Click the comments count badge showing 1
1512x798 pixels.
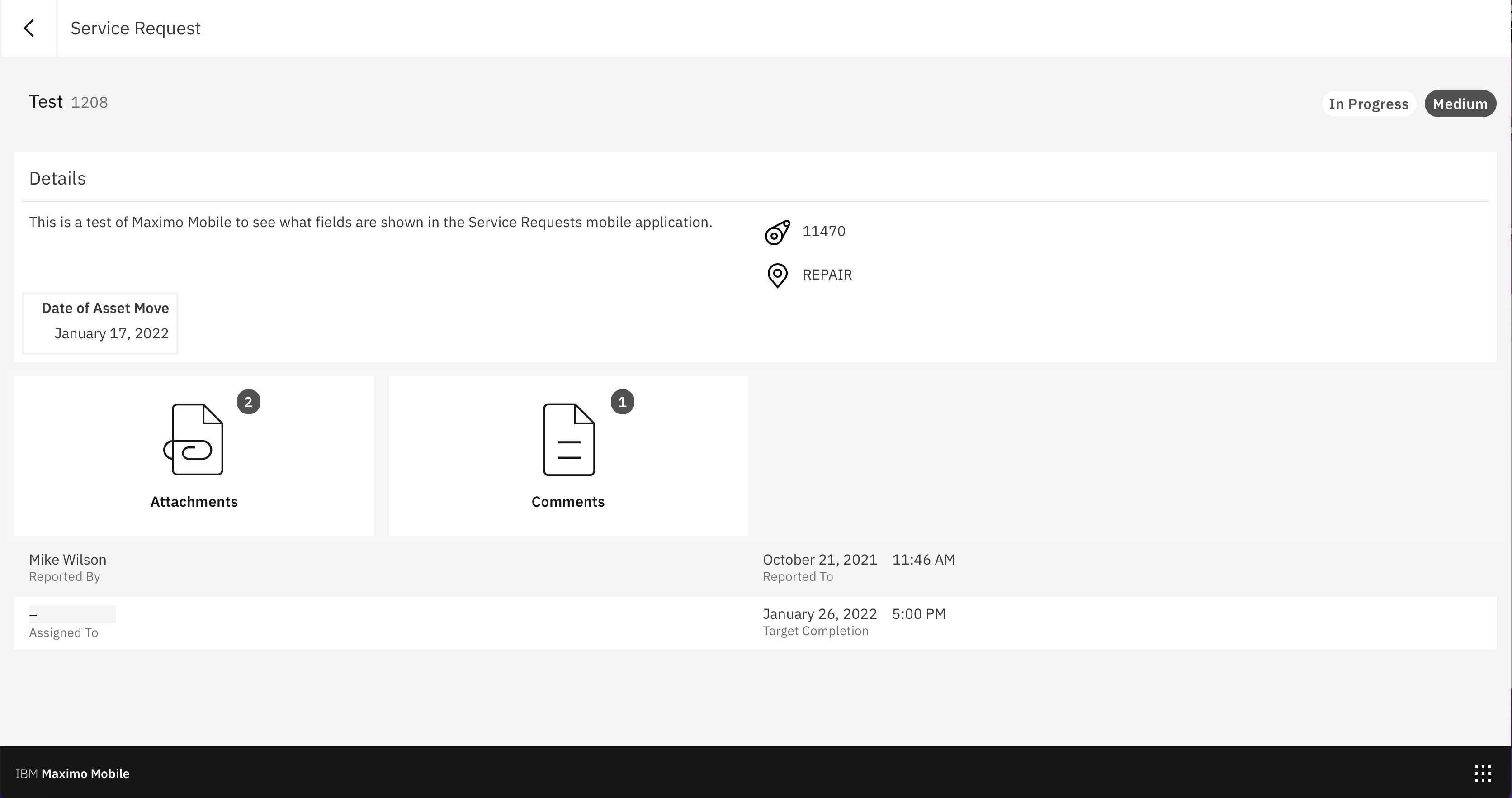622,402
